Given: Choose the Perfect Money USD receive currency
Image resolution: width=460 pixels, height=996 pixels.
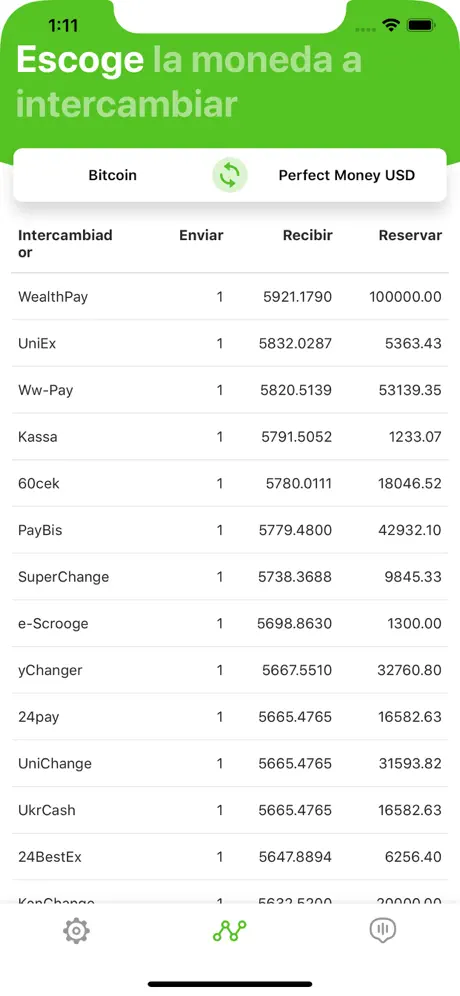Looking at the screenshot, I should 347,175.
